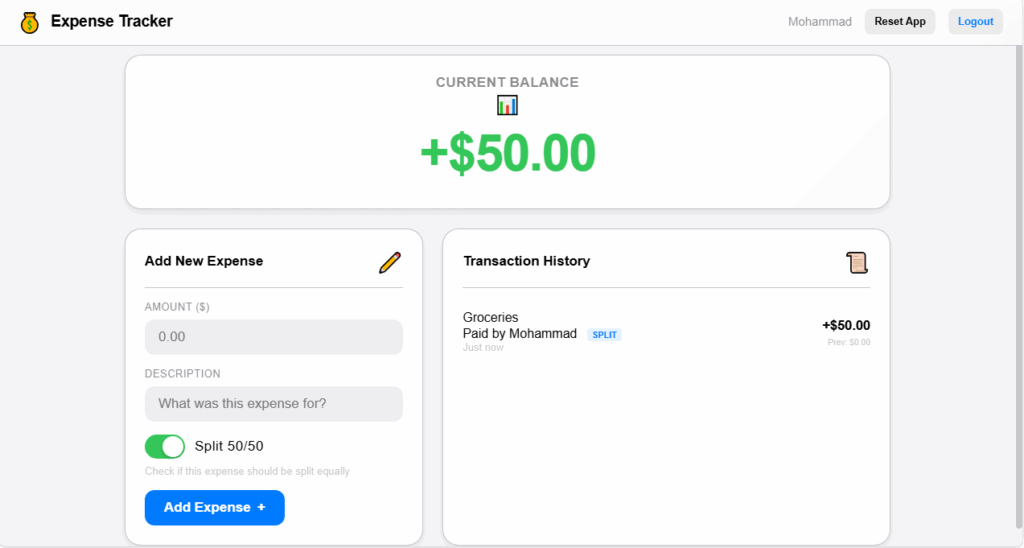Log out using the Logout button
Image resolution: width=1024 pixels, height=548 pixels.
pyautogui.click(x=975, y=22)
